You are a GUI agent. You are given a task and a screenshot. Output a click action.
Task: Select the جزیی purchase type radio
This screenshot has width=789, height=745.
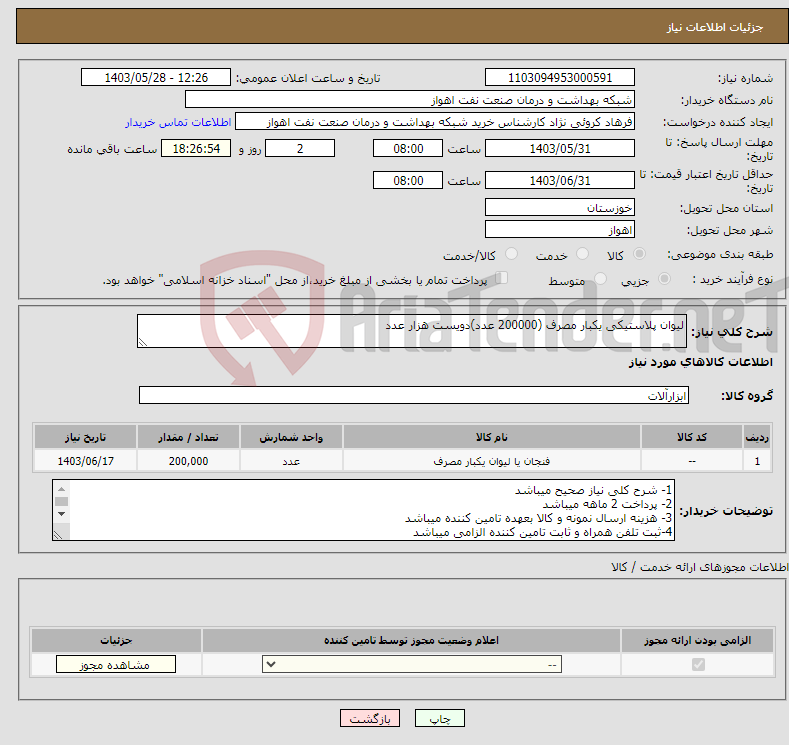(664, 279)
